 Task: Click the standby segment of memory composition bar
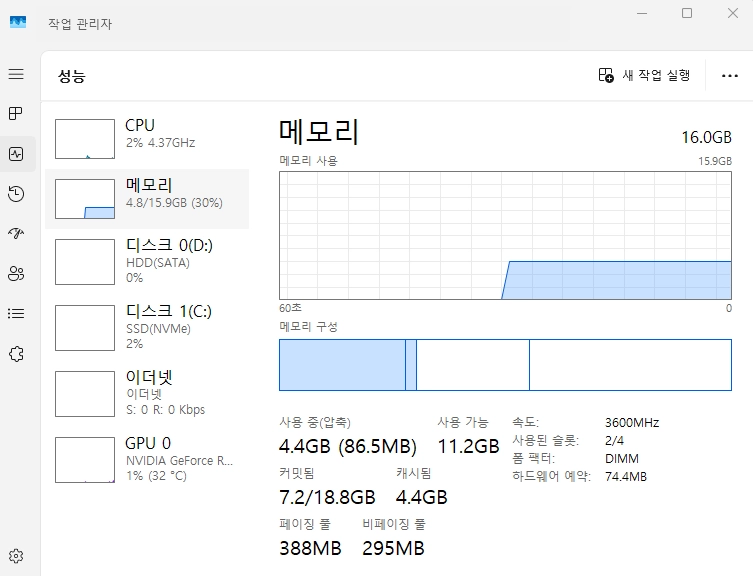coord(473,365)
